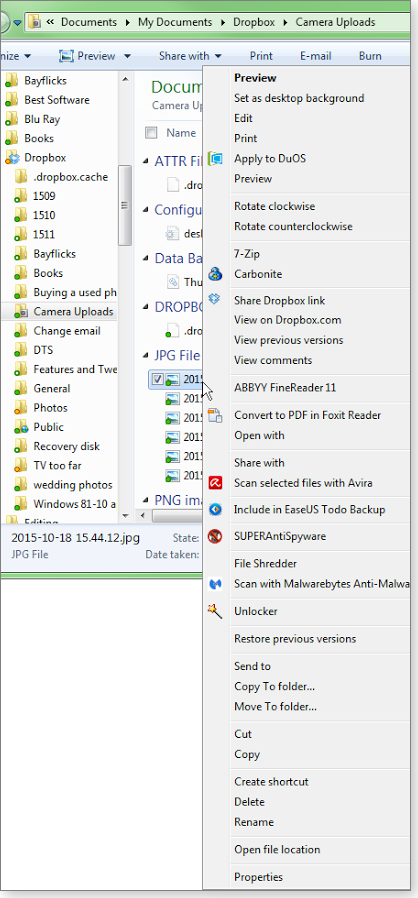Image resolution: width=418 pixels, height=898 pixels.
Task: Click the Carbonite icon in context menu
Action: coord(215,274)
